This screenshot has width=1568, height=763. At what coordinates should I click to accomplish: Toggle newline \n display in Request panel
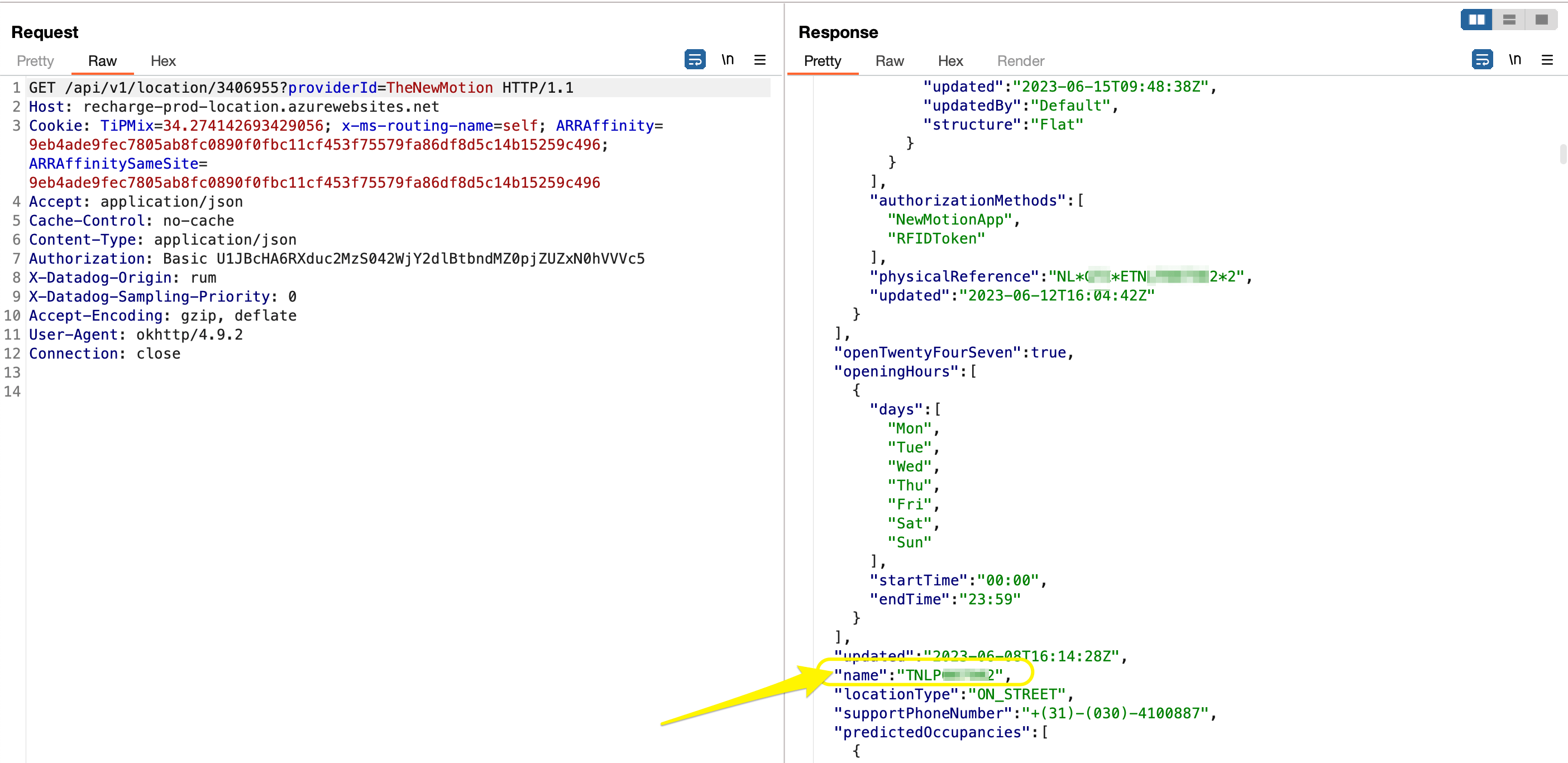click(728, 60)
